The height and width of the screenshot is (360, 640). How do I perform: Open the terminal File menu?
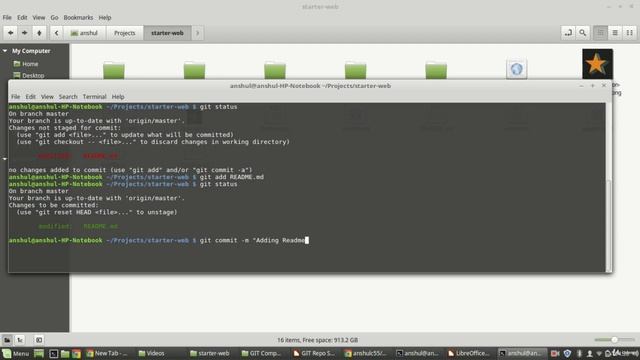tap(16, 97)
